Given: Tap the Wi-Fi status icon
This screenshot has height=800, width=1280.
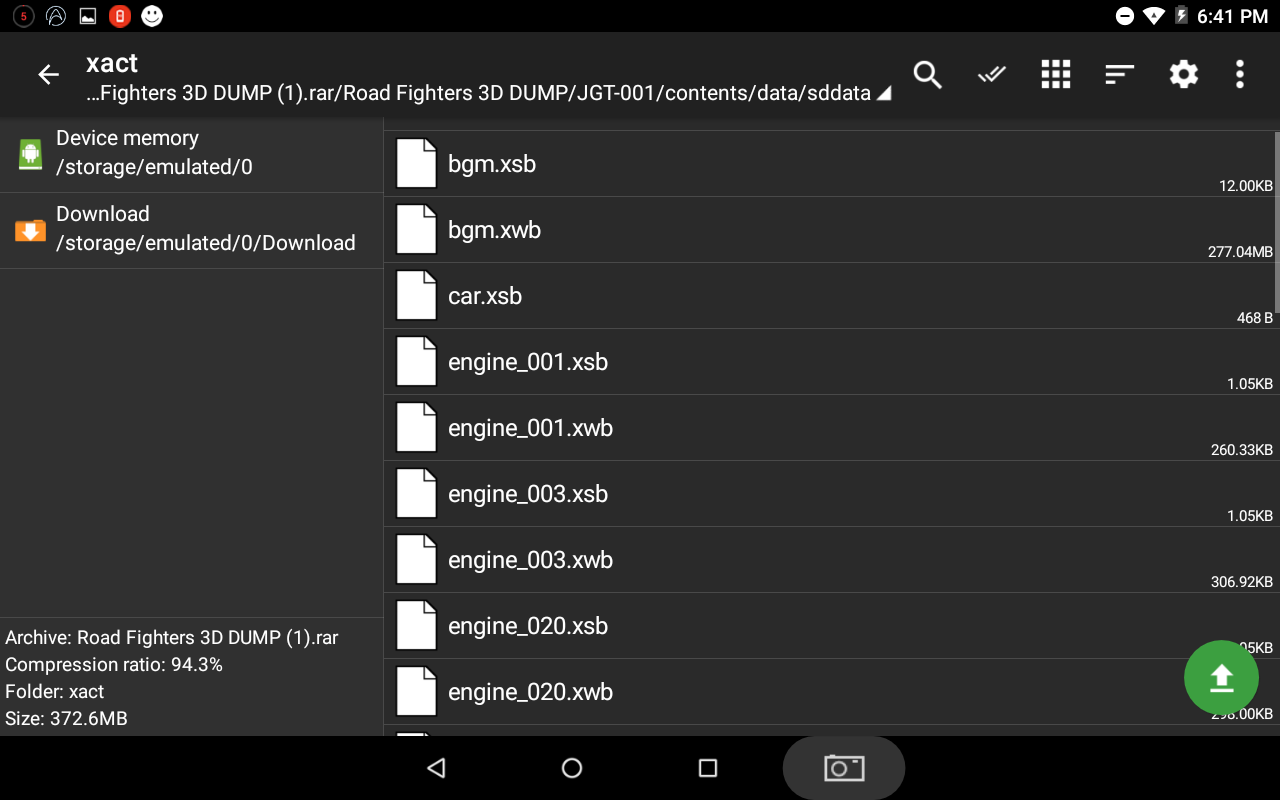Looking at the screenshot, I should pos(1153,16).
